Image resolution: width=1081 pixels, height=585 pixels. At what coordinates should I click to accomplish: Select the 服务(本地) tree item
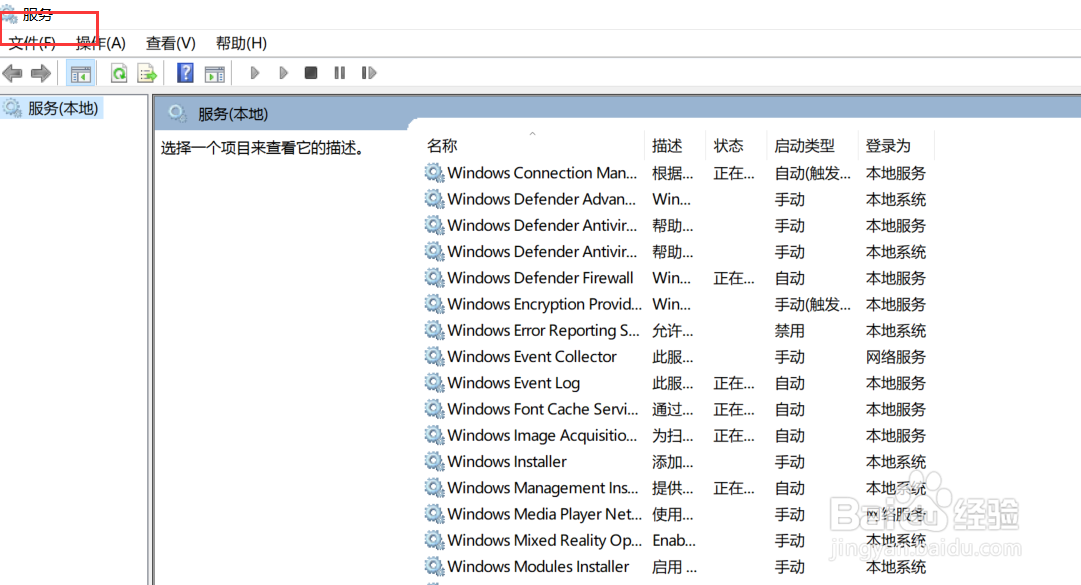pos(62,109)
